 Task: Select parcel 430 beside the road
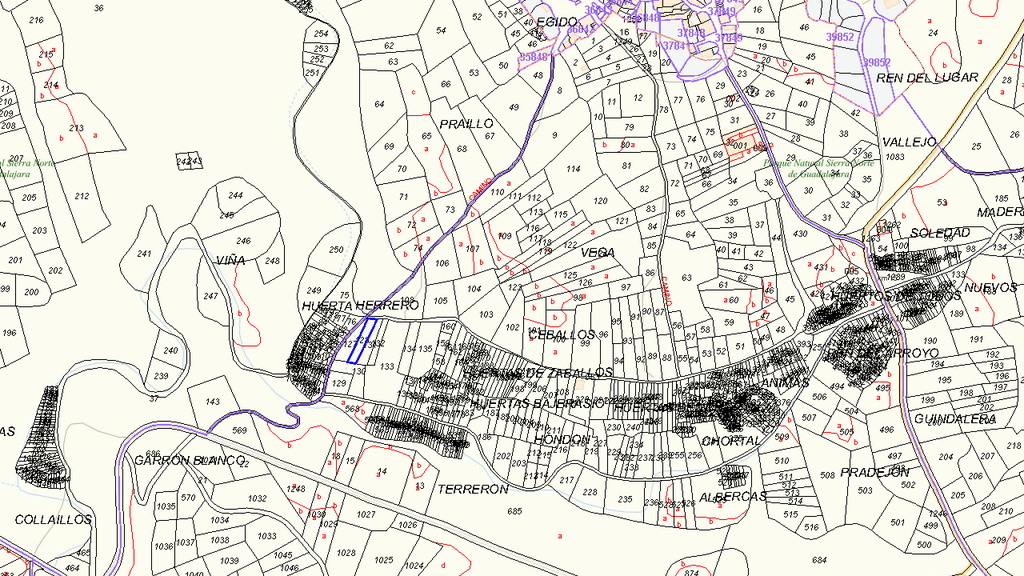click(800, 234)
